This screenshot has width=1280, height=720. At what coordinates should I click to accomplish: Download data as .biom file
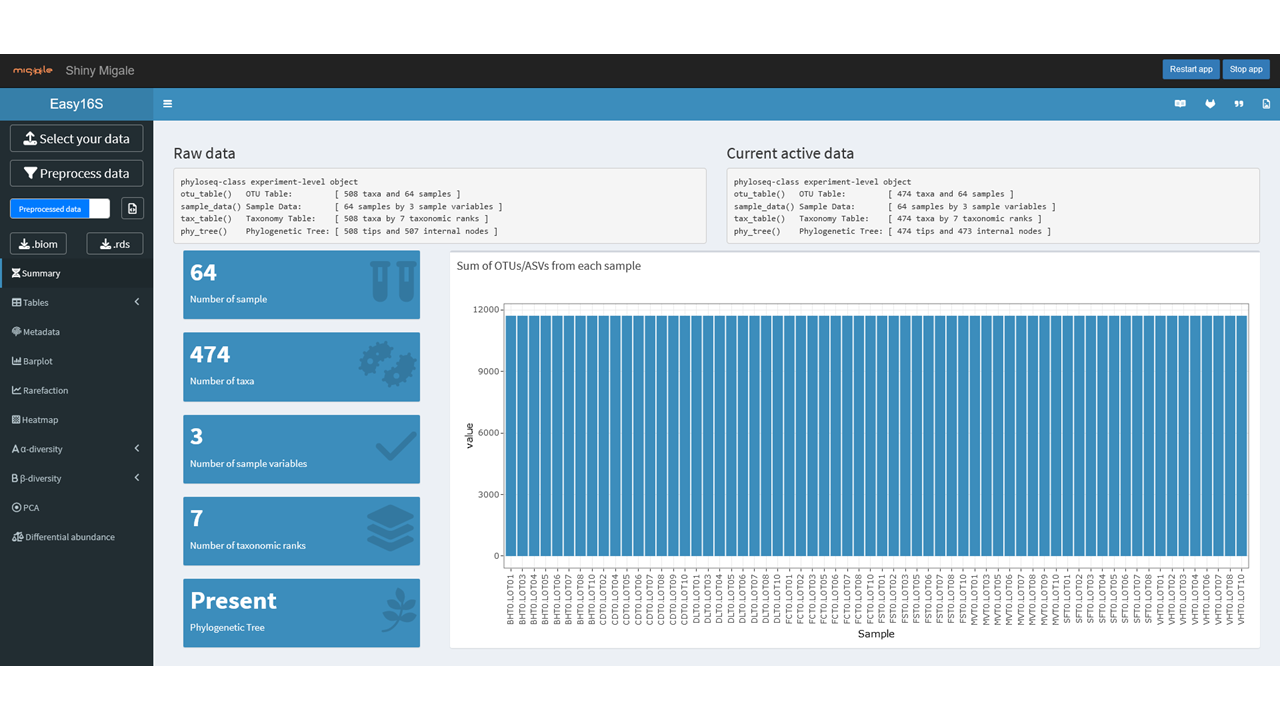pyautogui.click(x=39, y=244)
